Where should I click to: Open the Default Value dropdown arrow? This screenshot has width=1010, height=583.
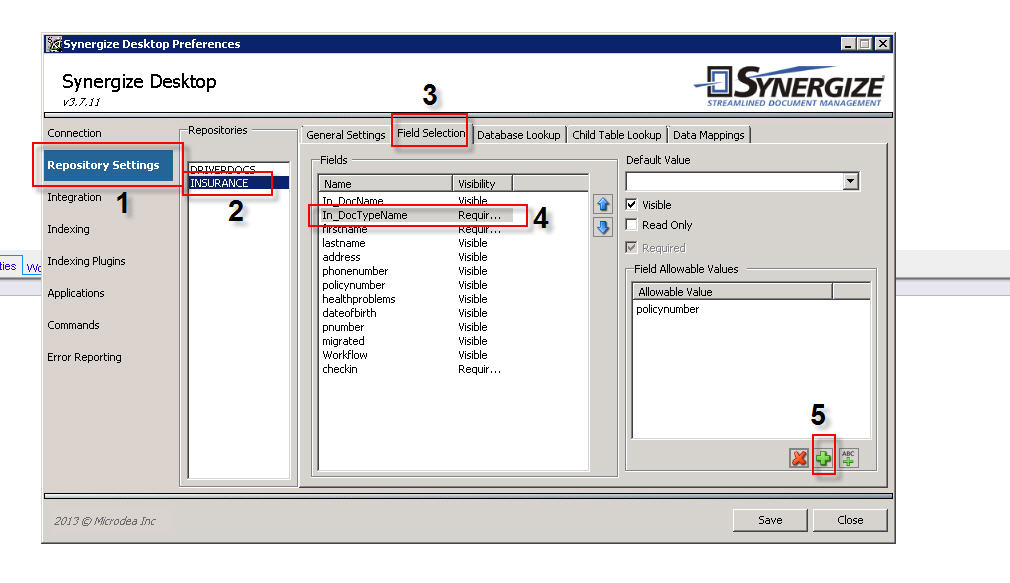click(850, 182)
